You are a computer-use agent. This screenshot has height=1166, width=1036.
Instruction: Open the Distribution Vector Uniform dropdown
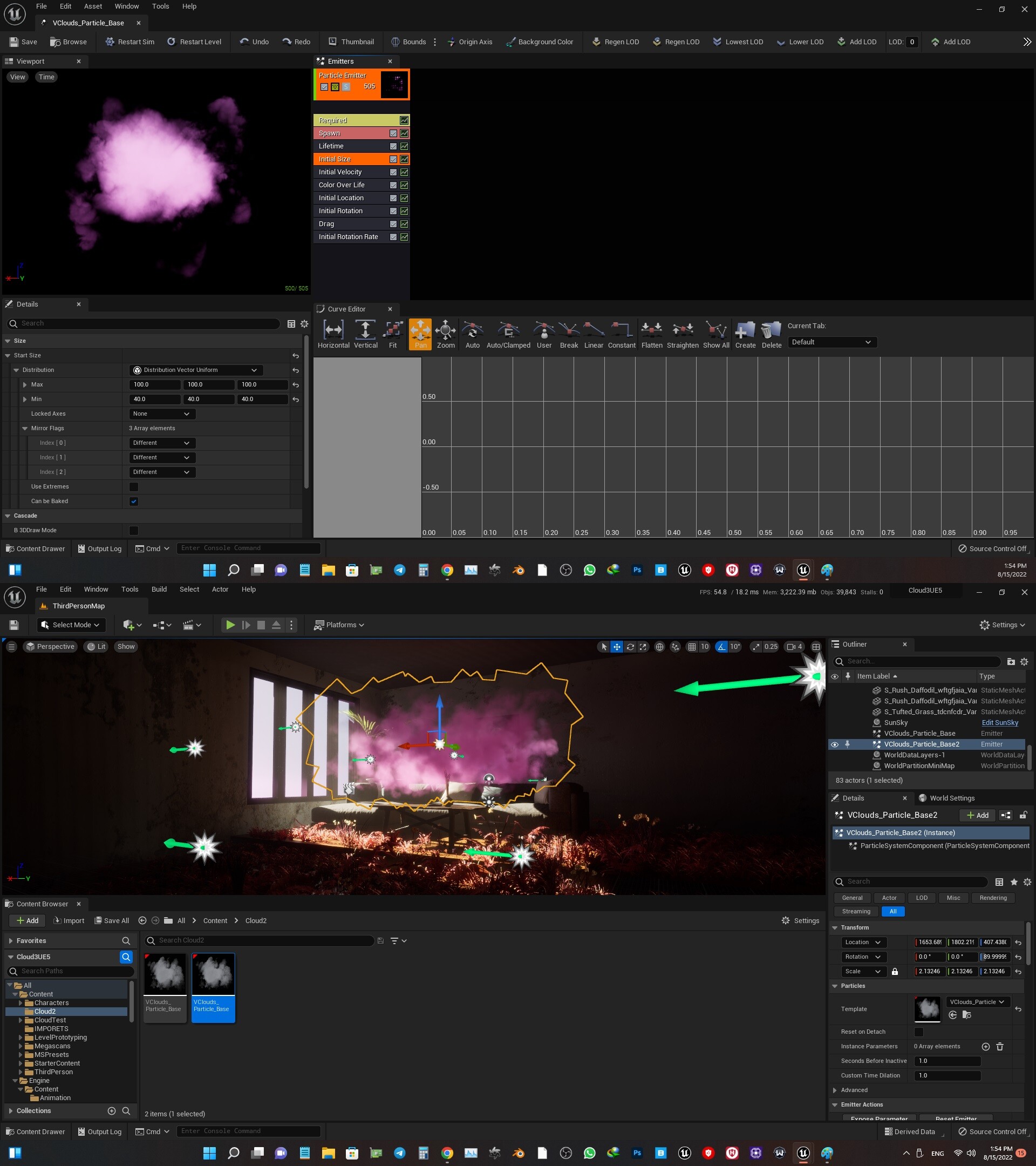pyautogui.click(x=197, y=370)
